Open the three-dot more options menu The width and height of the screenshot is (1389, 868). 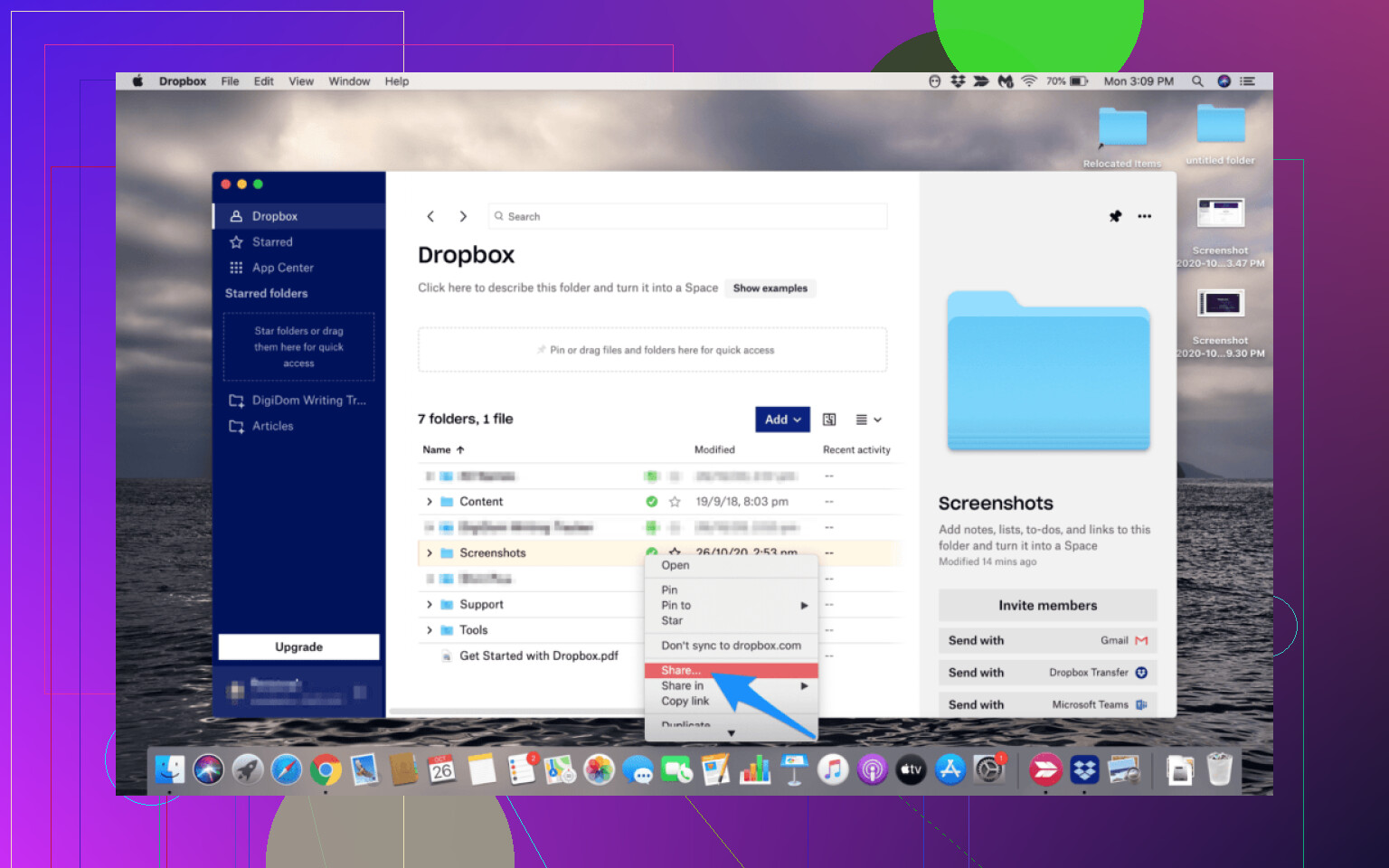1145,216
